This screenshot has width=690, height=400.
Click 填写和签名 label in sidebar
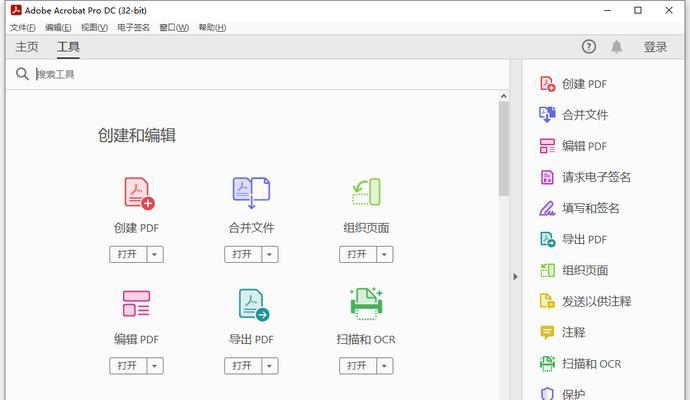pyautogui.click(x=591, y=208)
